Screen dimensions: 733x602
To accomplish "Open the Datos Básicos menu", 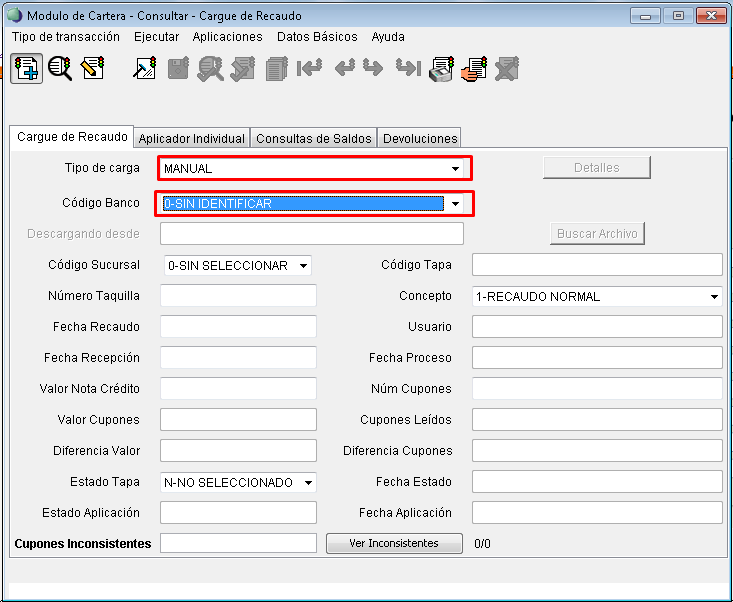I will point(316,36).
